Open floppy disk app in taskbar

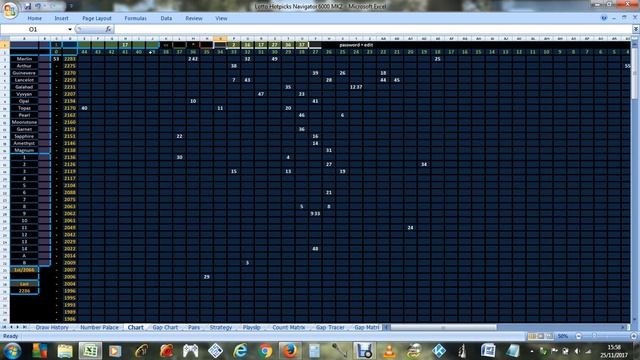(x=364, y=351)
